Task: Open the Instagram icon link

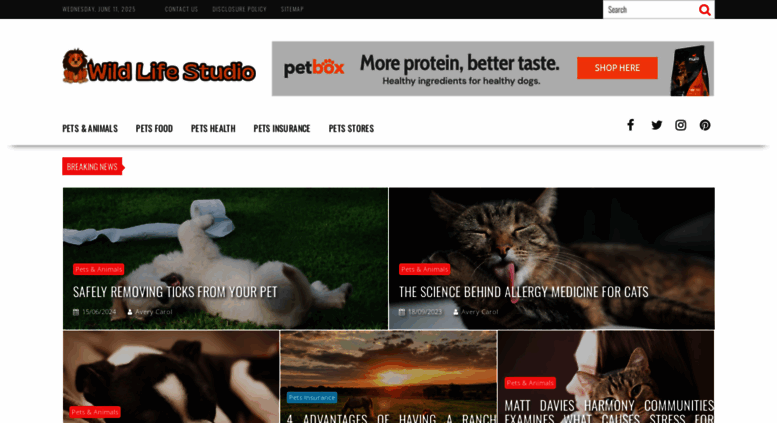Action: click(681, 125)
